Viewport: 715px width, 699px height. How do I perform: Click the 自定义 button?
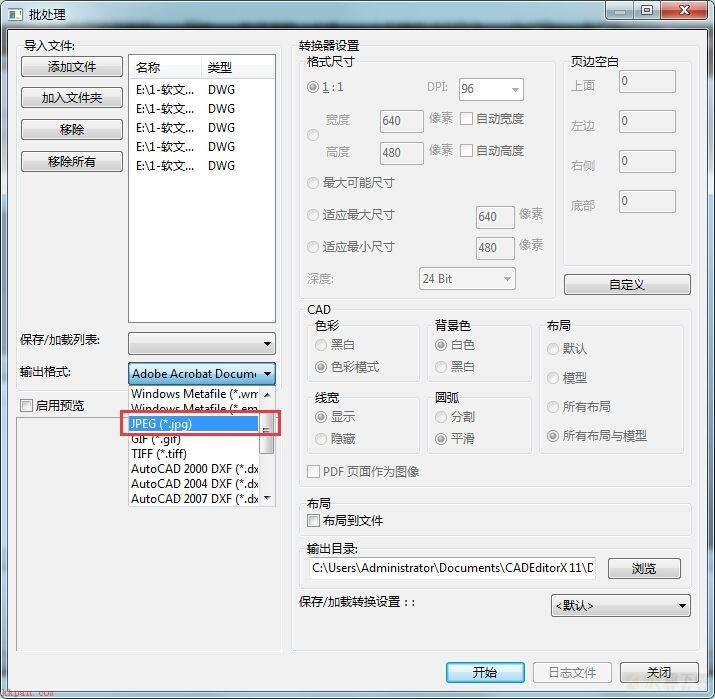pyautogui.click(x=627, y=285)
